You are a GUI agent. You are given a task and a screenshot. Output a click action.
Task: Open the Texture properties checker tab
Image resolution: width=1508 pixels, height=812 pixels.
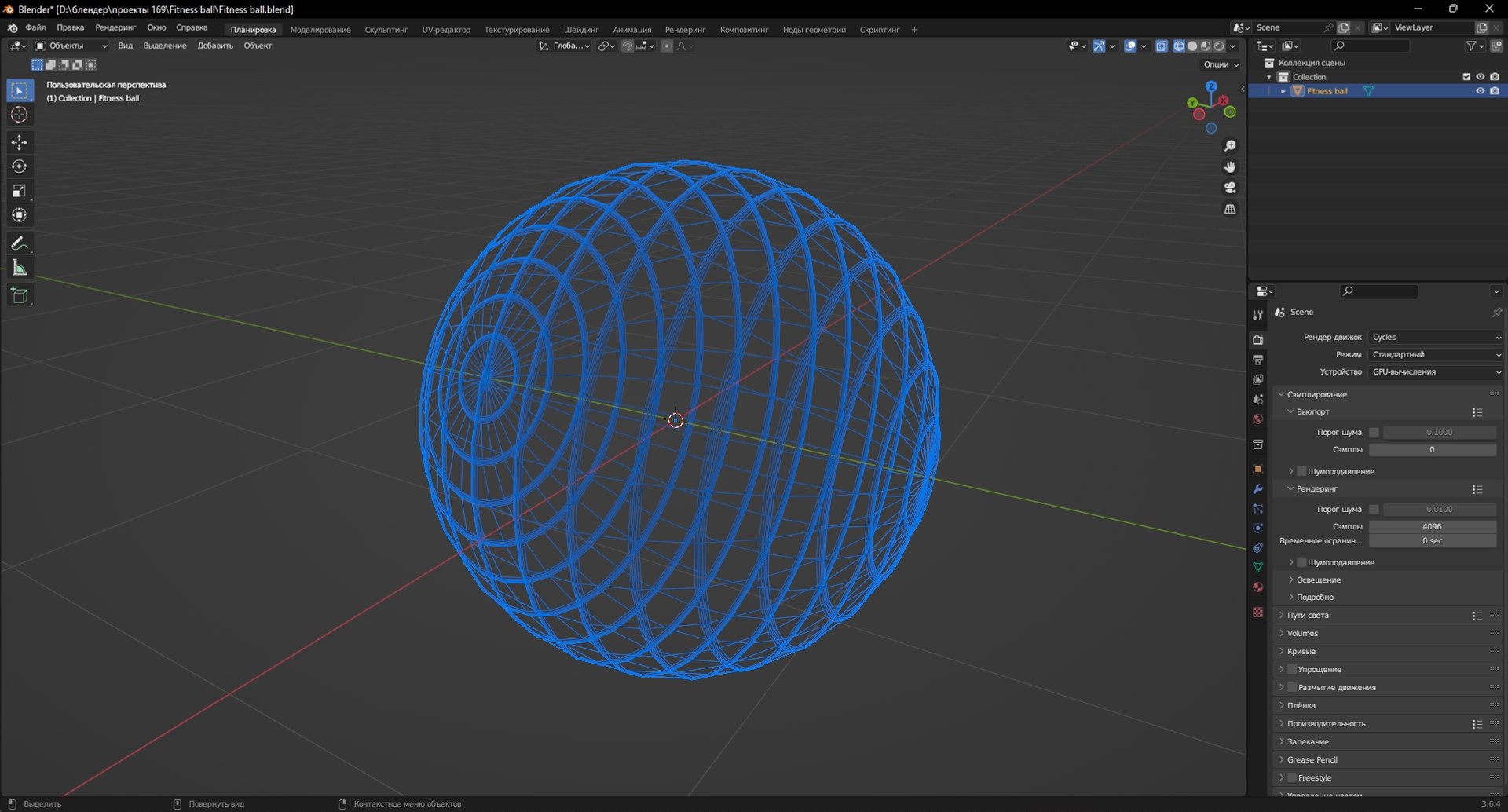click(1258, 612)
